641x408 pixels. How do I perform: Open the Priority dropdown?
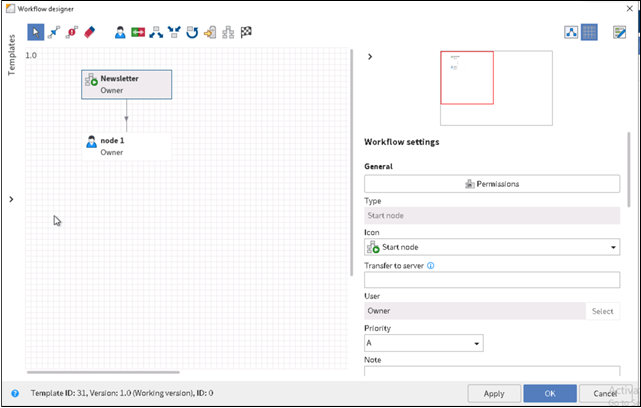[x=423, y=343]
